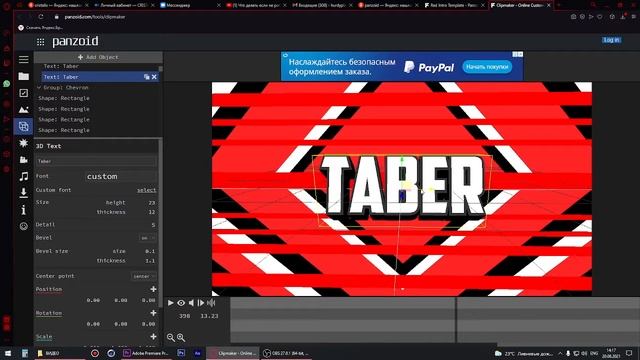640x360 pixels.
Task: Click the panzoid logo
Action: point(76,41)
